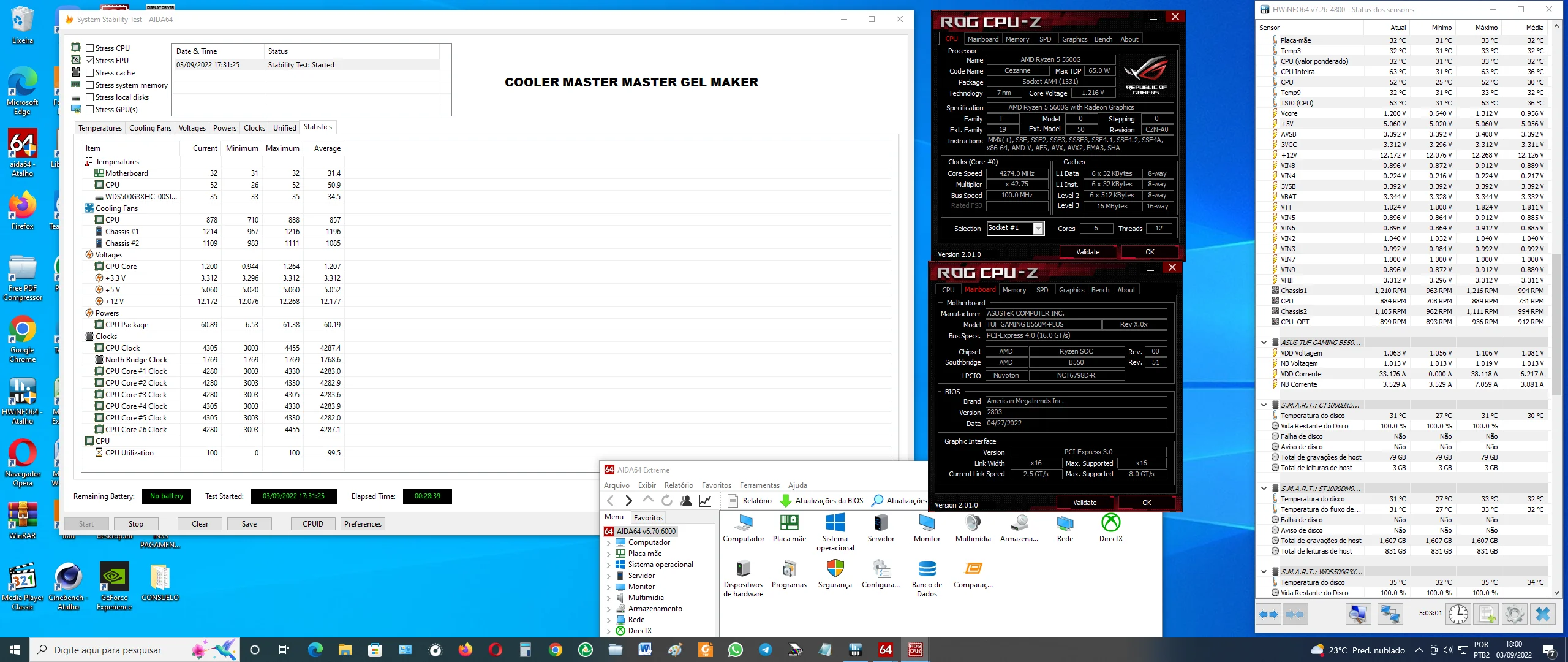Click Validate in CPU-Z Mainboard window
This screenshot has height=662, width=1568.
click(x=1085, y=503)
